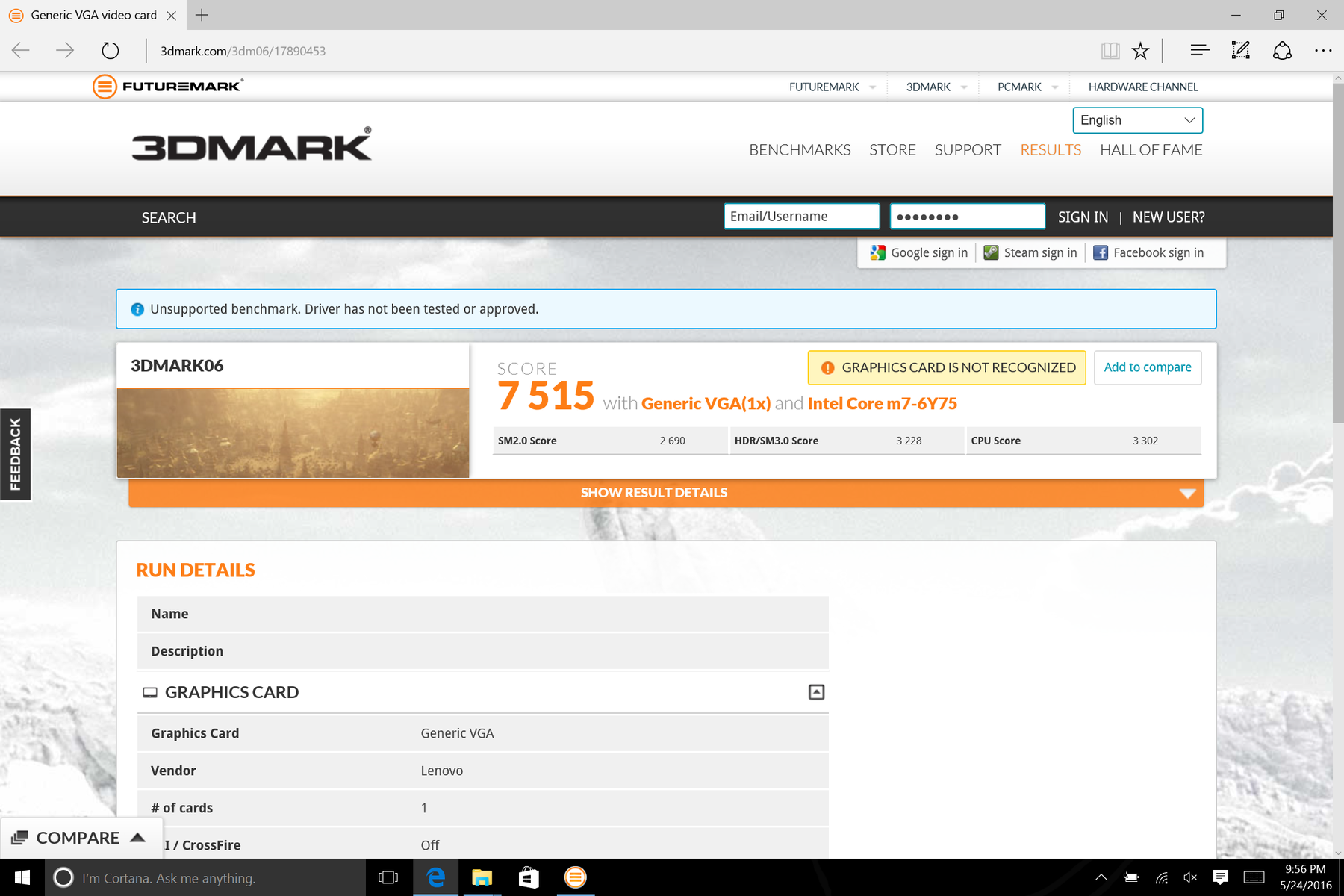
Task: Click the Cortana search box
Action: click(x=205, y=877)
